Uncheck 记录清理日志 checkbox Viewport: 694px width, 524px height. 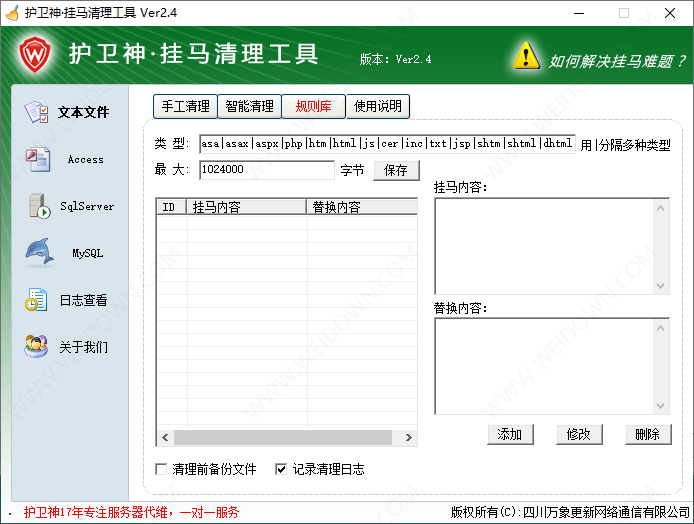click(281, 469)
